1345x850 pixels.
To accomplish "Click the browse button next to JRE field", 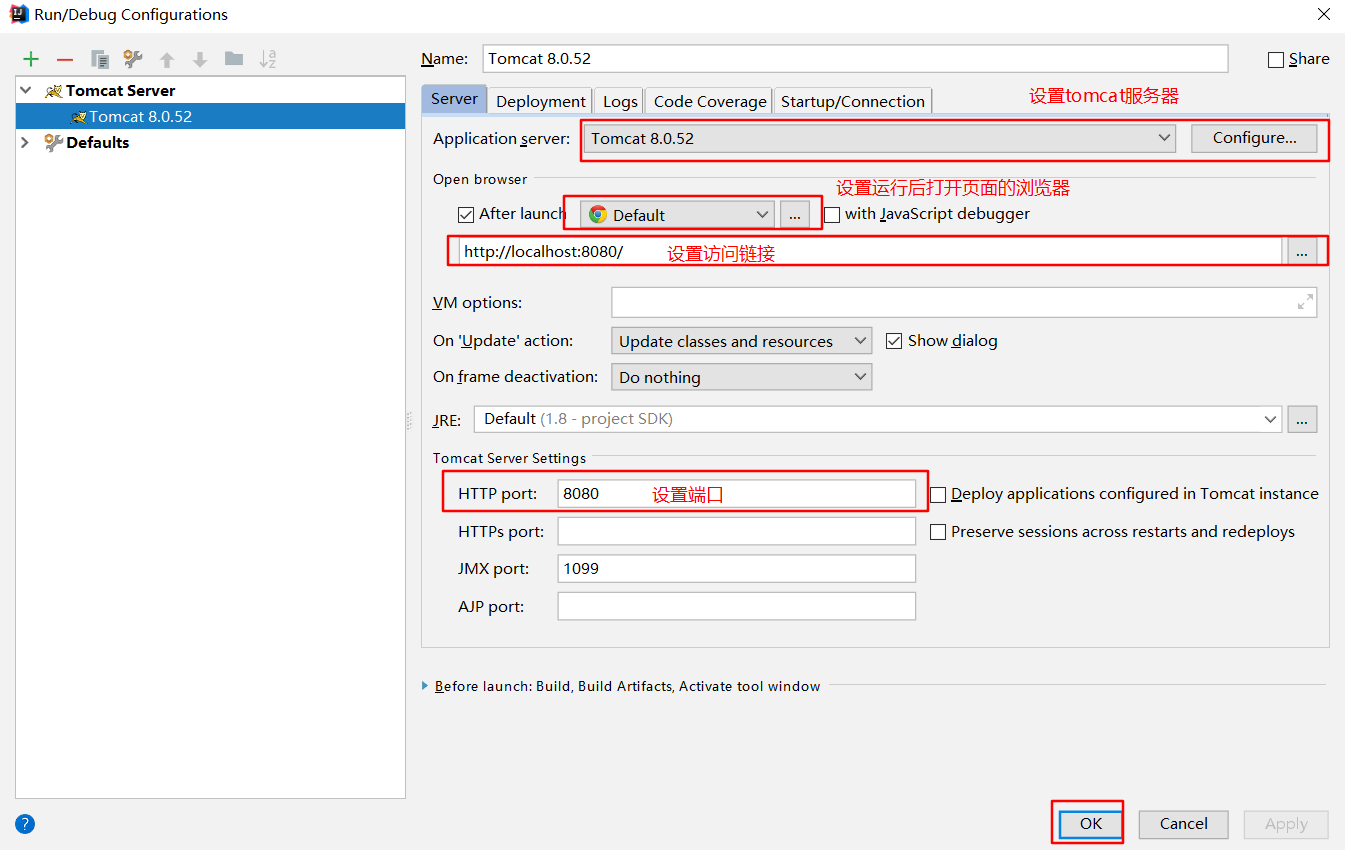I will coord(1302,419).
